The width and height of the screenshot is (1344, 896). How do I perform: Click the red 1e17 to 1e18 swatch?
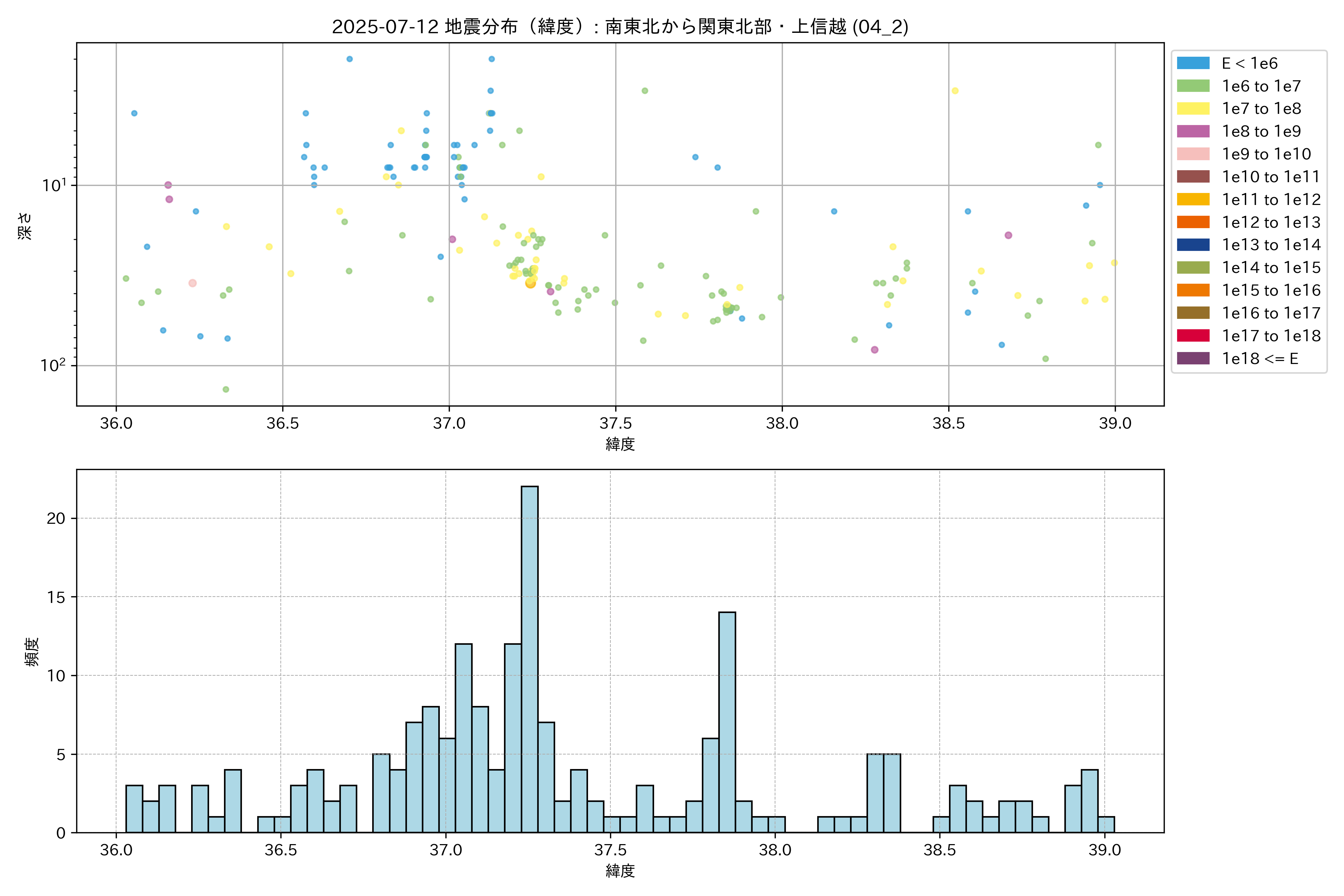[x=1192, y=335]
